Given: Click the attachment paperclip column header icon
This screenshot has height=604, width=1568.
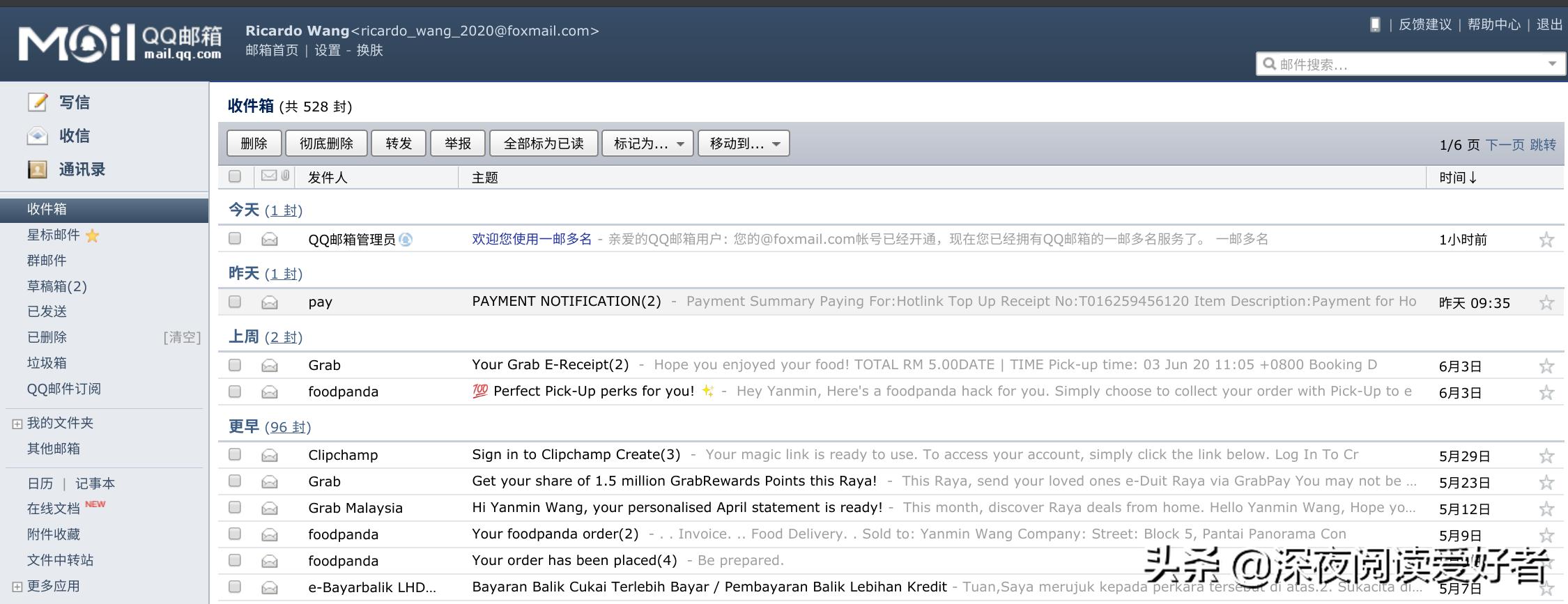Looking at the screenshot, I should click(x=286, y=176).
